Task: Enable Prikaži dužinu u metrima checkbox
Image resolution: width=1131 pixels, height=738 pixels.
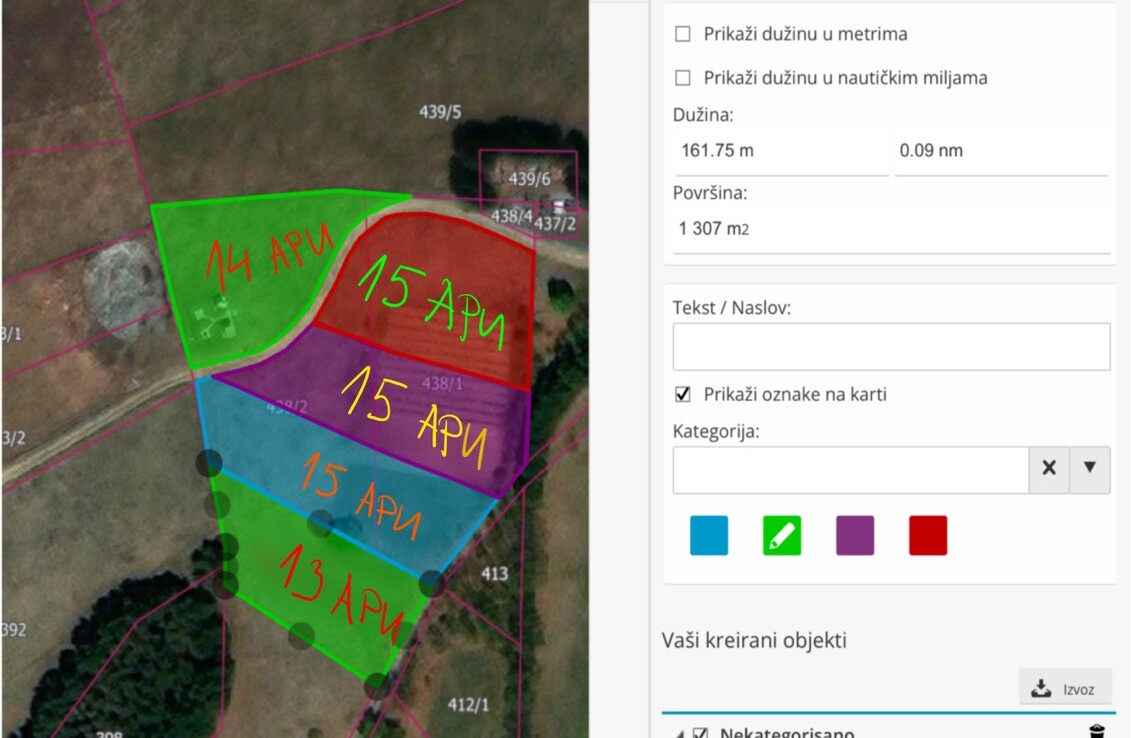Action: click(683, 34)
